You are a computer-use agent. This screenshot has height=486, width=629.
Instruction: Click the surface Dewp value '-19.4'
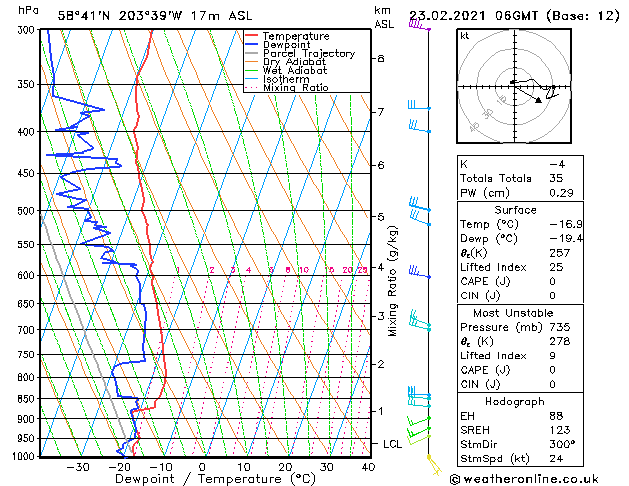coord(566,239)
